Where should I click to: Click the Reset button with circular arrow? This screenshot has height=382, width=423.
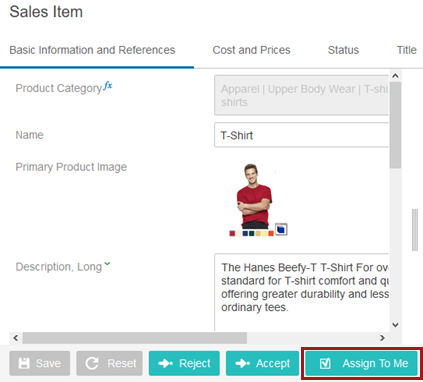tap(109, 363)
